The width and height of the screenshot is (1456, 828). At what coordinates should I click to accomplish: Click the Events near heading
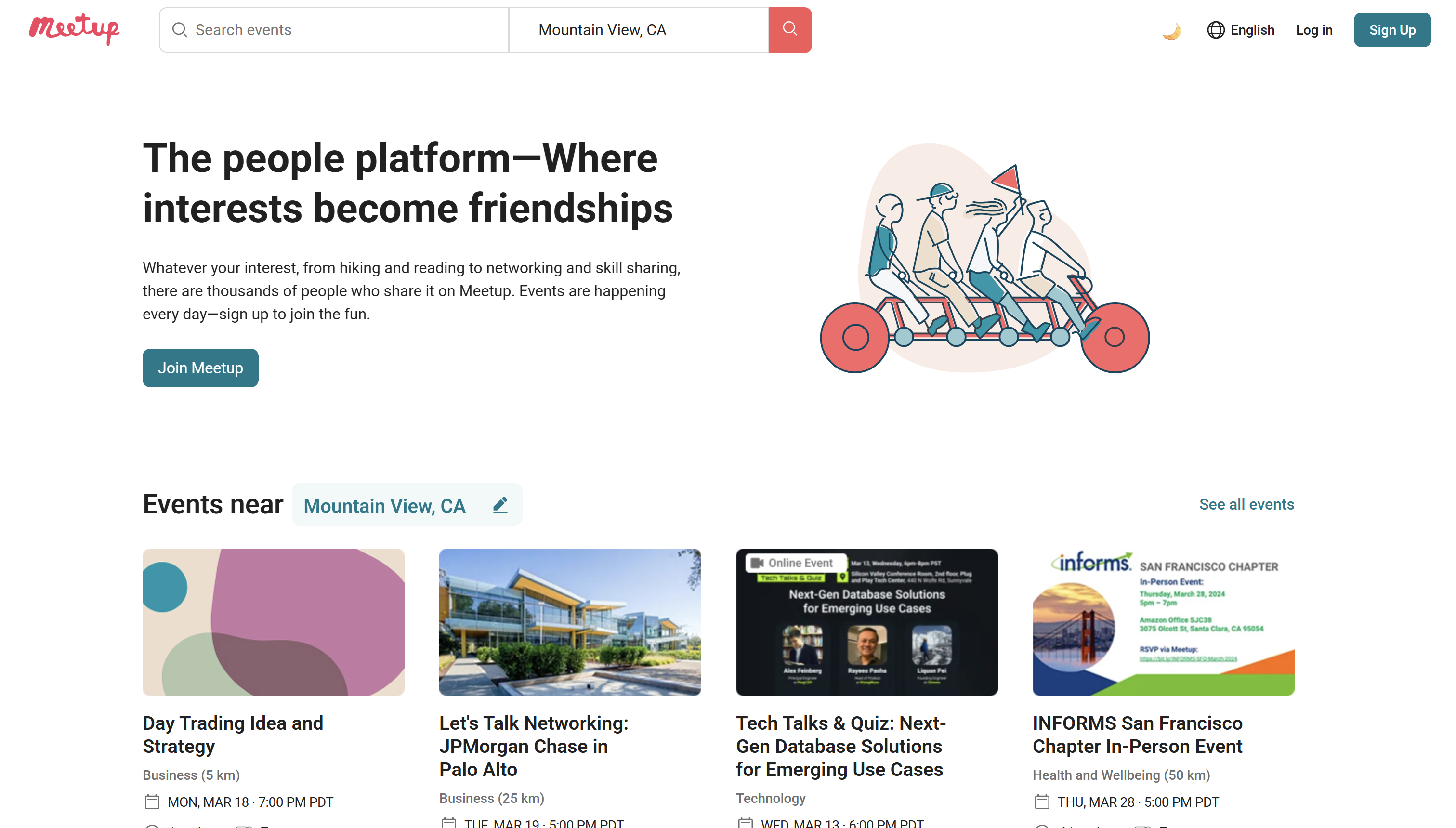point(213,504)
